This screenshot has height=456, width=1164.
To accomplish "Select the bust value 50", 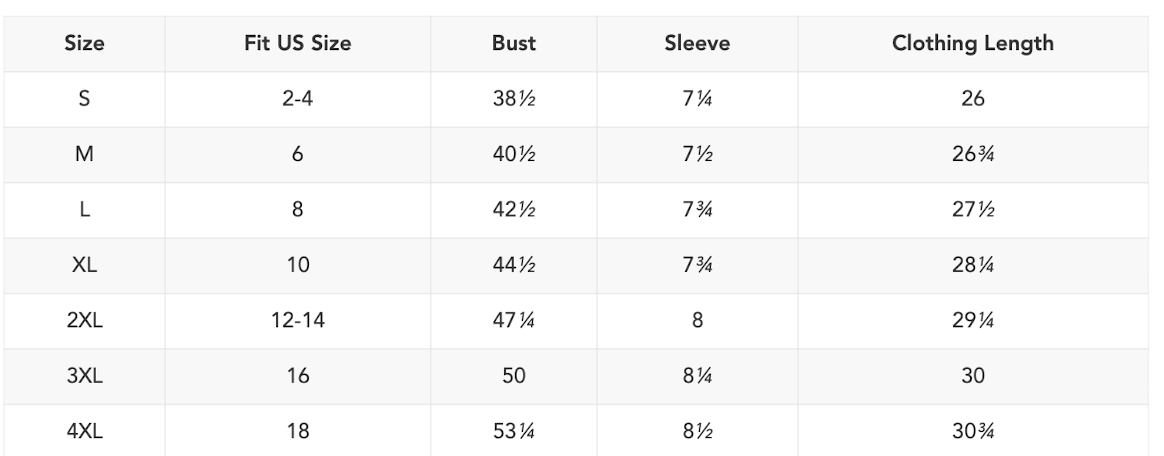I will click(x=514, y=377).
